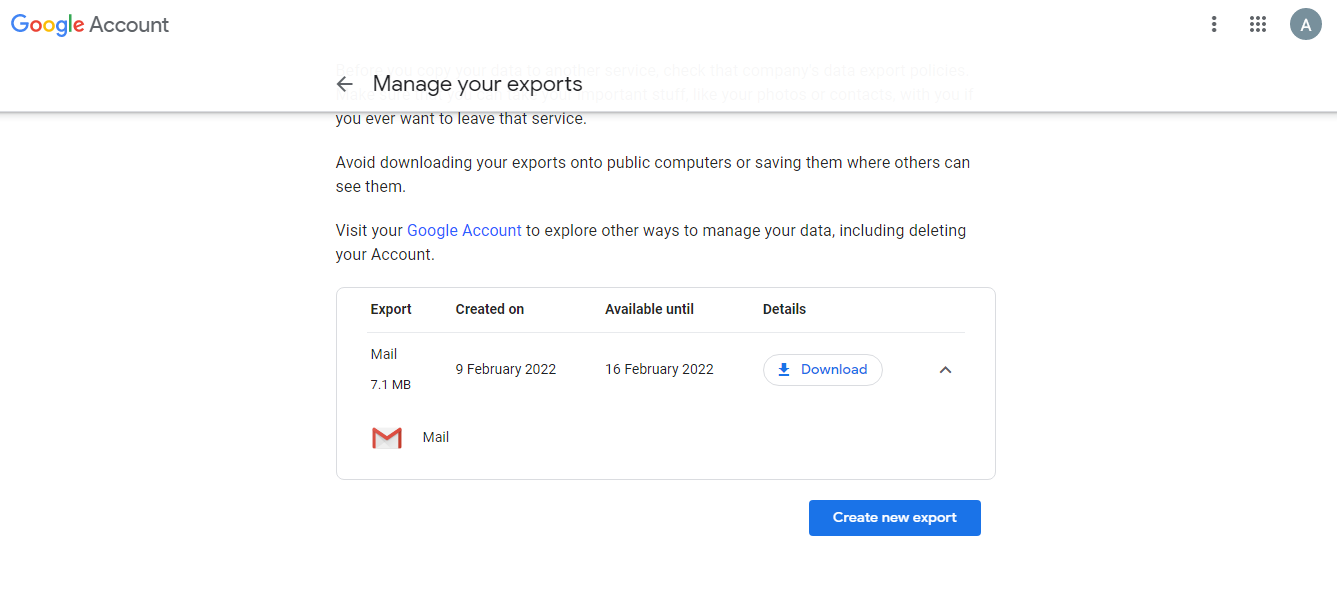This screenshot has height=590, width=1337.
Task: Click the 16 February 2022 expiry date
Action: (x=659, y=369)
